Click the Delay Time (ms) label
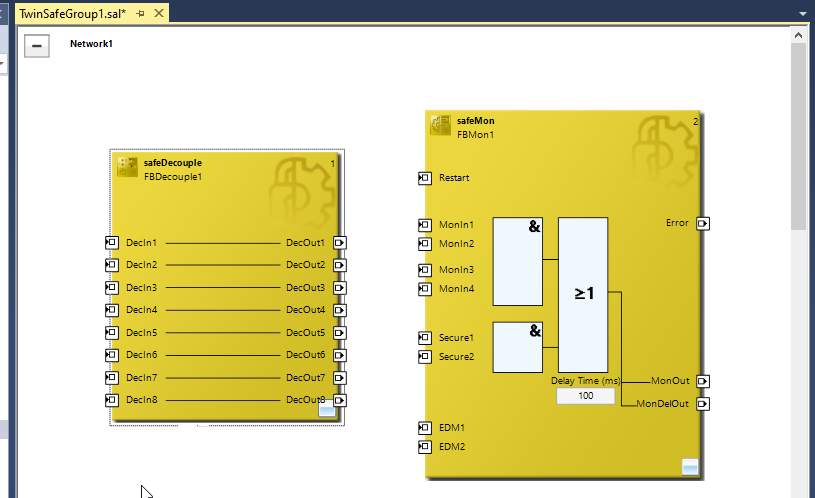Screen dimensions: 815x498 pos(586,381)
